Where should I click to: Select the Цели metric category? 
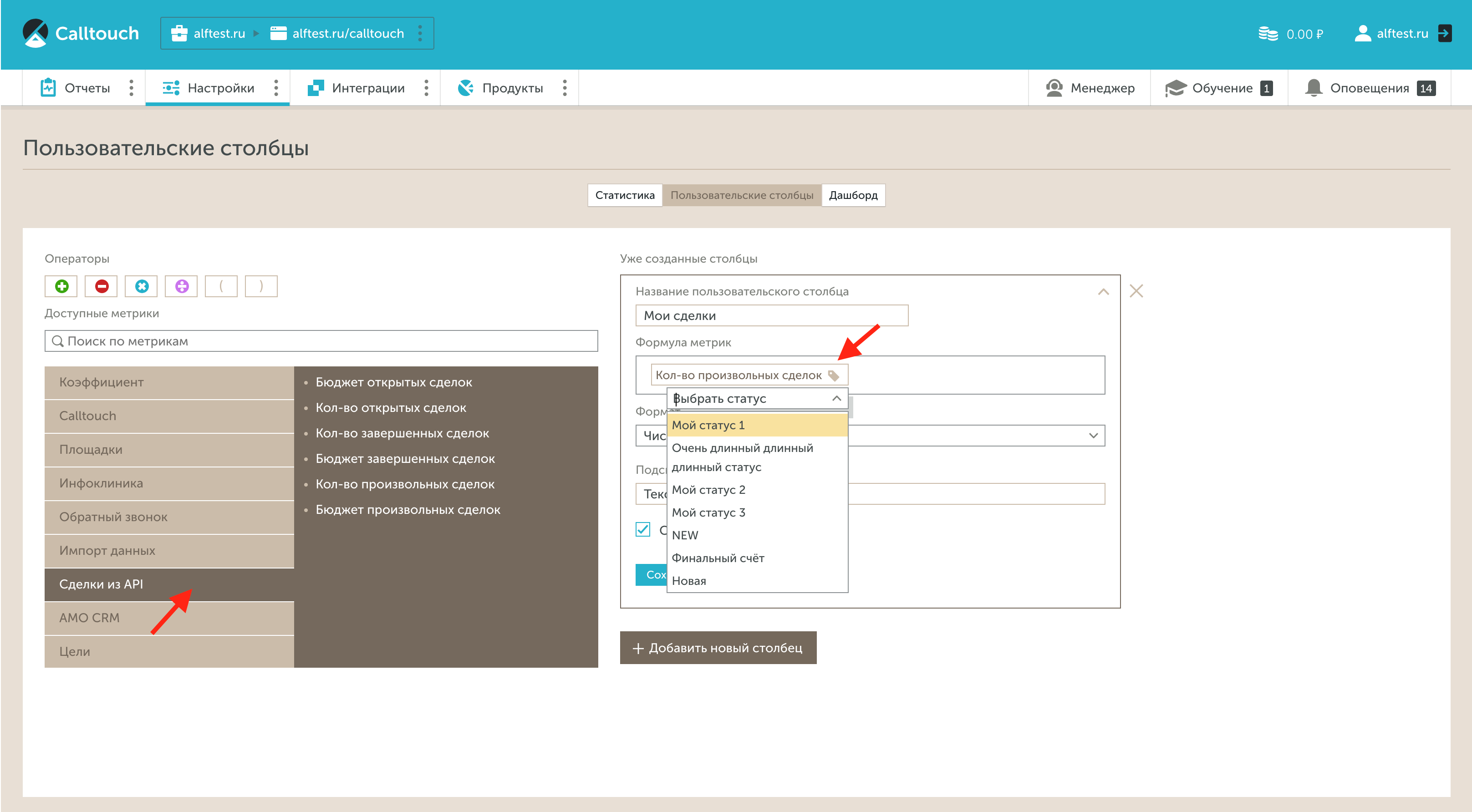click(169, 652)
